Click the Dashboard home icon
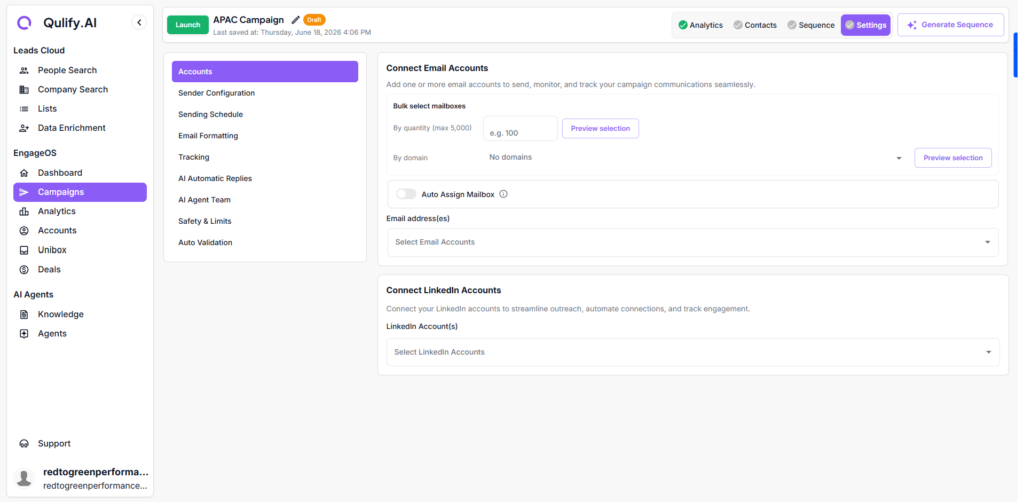This screenshot has width=1024, height=502. 24,173
